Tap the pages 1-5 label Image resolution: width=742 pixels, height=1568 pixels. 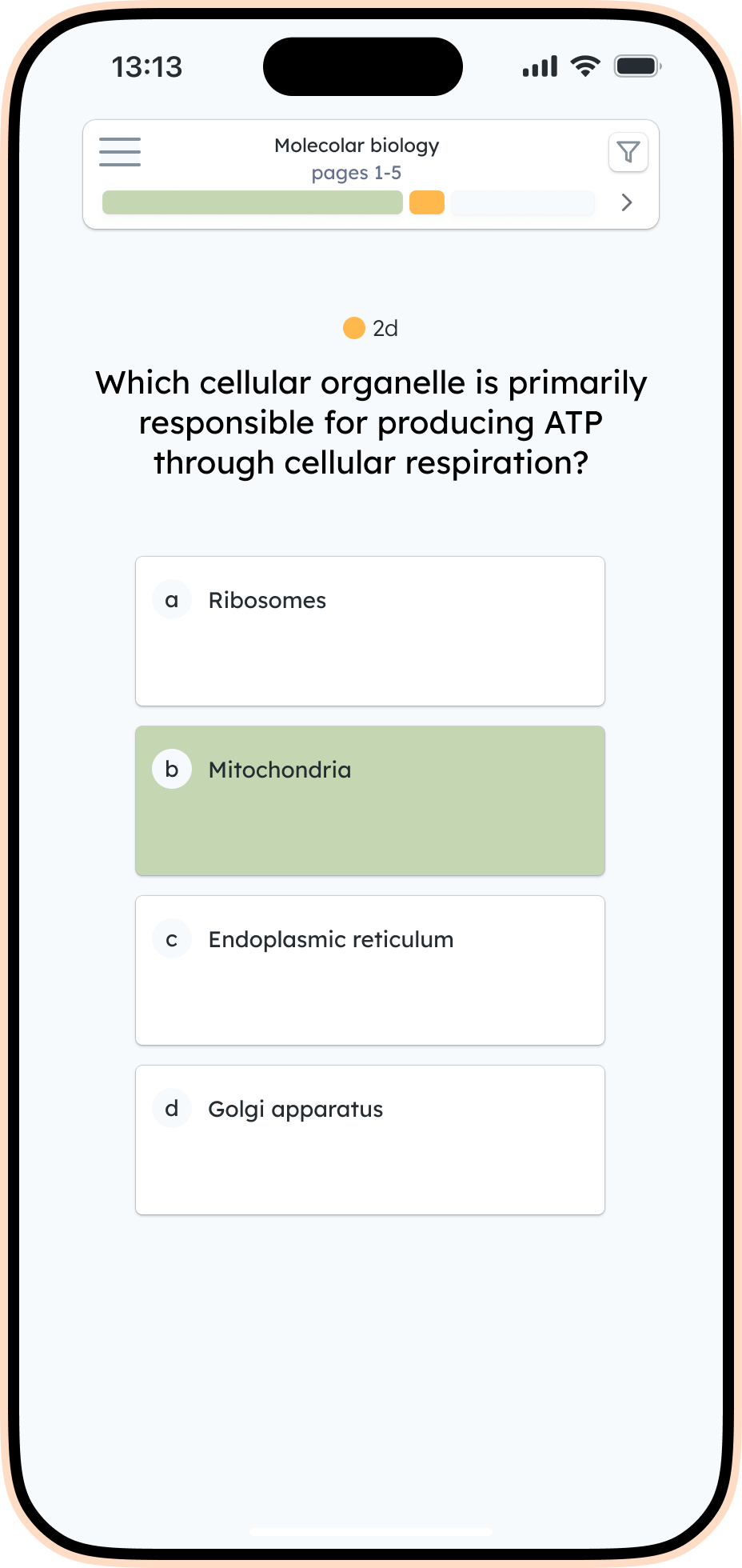(357, 173)
